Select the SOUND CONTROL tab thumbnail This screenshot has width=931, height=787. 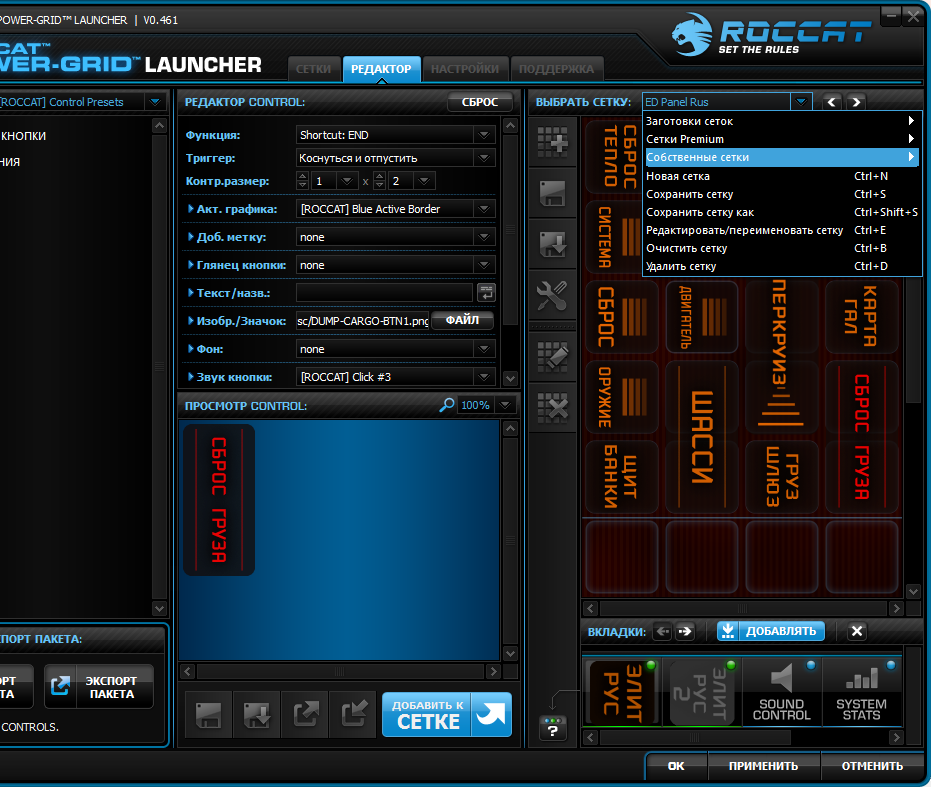click(781, 692)
